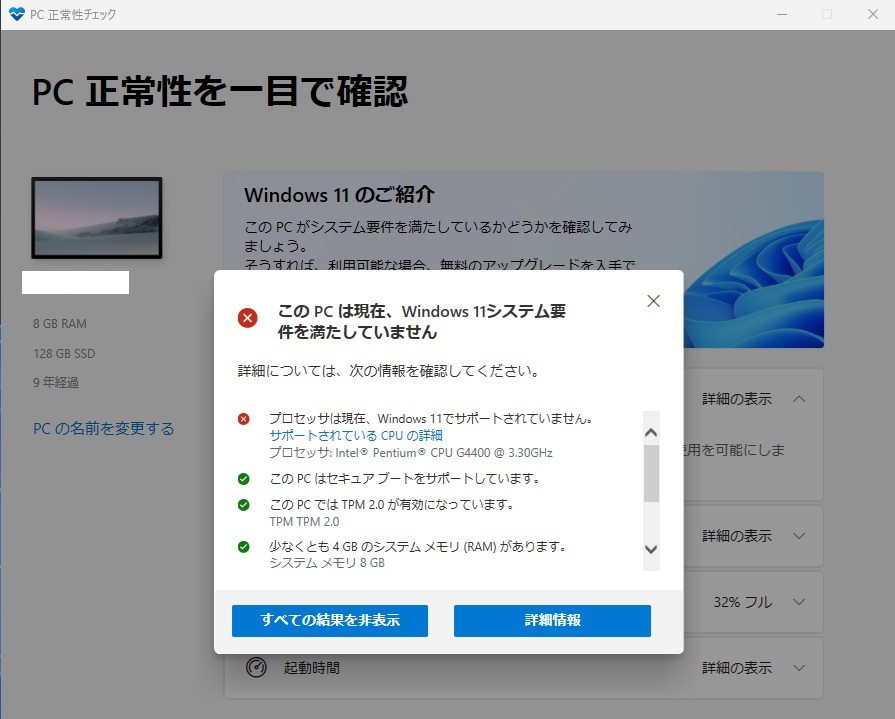Image resolution: width=895 pixels, height=719 pixels.
Task: Click the PC desktop thumbnail image
Action: pos(96,218)
